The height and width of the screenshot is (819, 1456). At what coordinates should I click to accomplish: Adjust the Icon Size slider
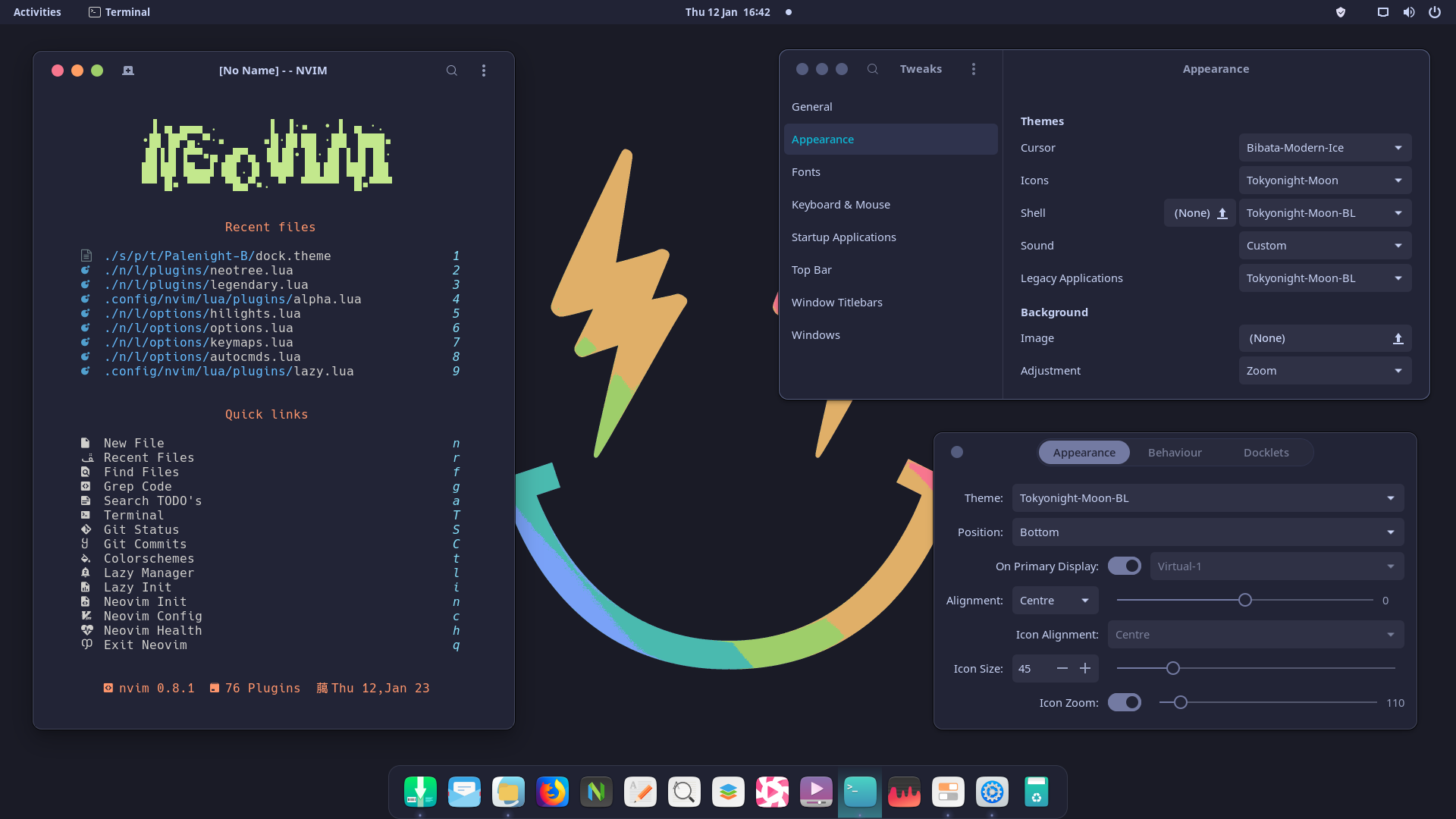[x=1256, y=669]
